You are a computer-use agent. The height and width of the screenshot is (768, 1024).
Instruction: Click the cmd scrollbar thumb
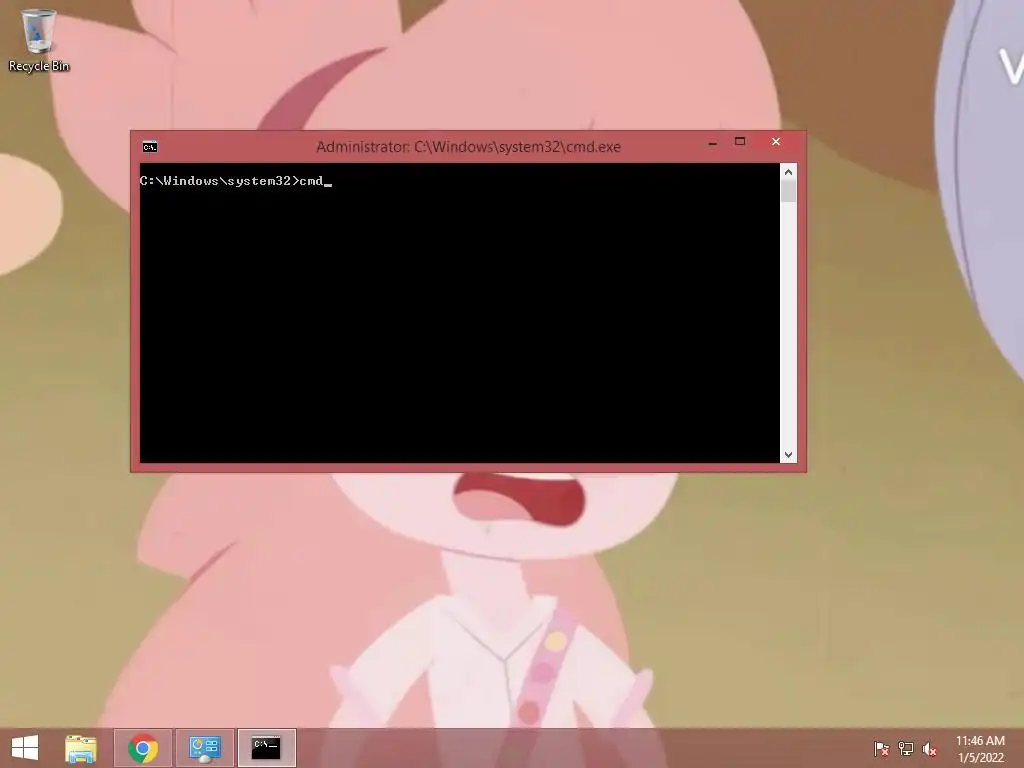click(788, 191)
